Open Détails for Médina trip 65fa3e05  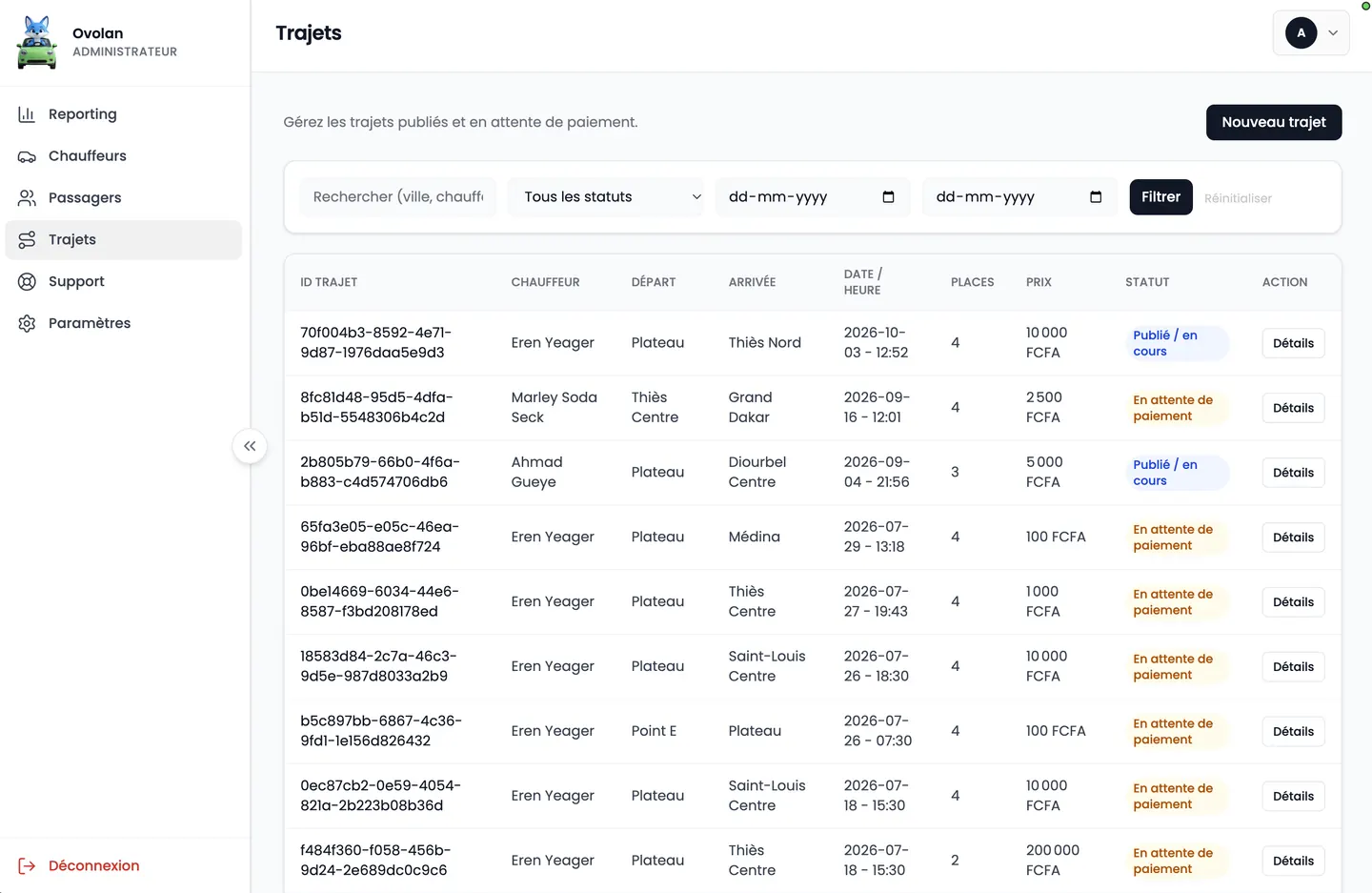coord(1293,538)
